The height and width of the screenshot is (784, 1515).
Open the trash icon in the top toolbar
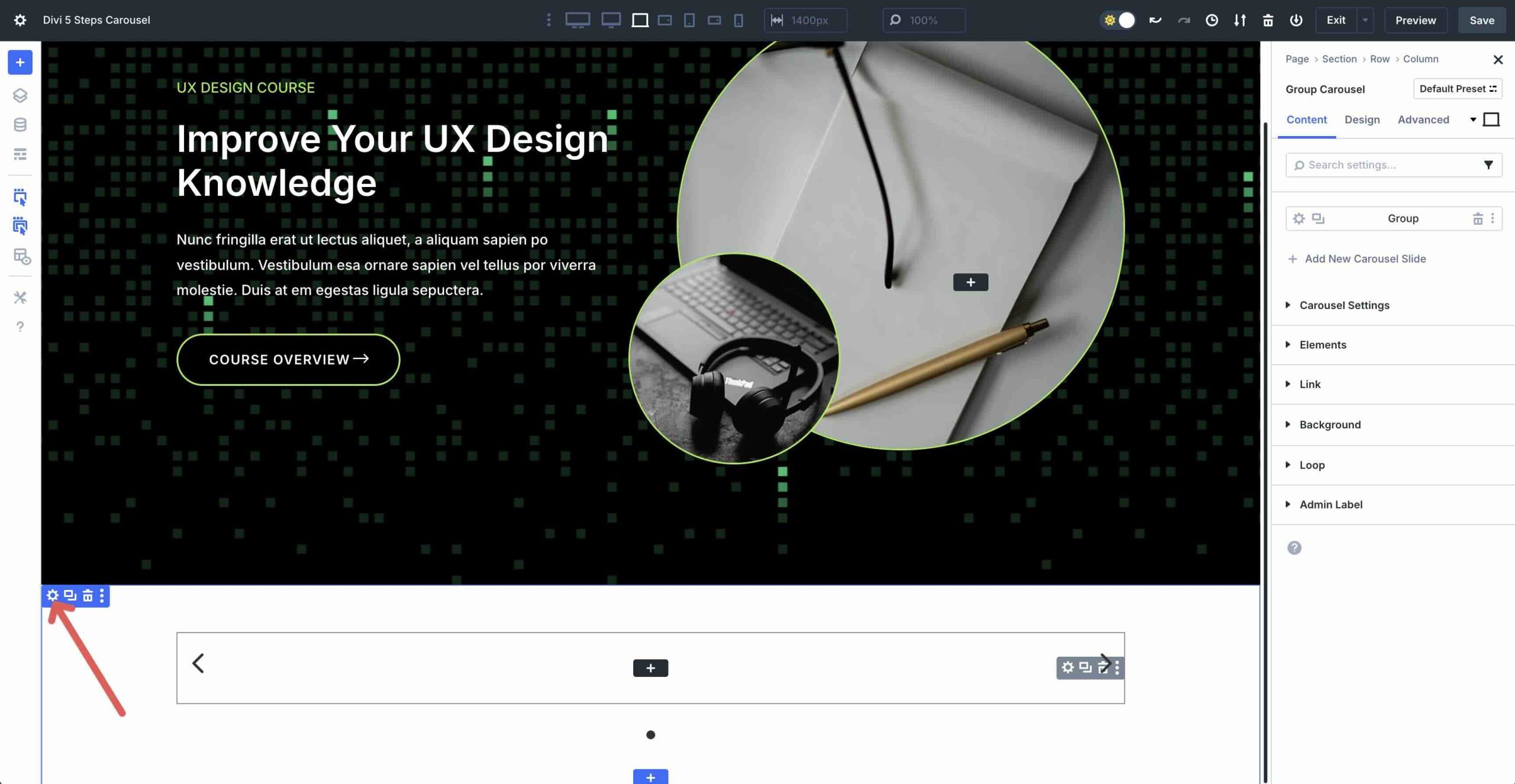[x=1268, y=20]
